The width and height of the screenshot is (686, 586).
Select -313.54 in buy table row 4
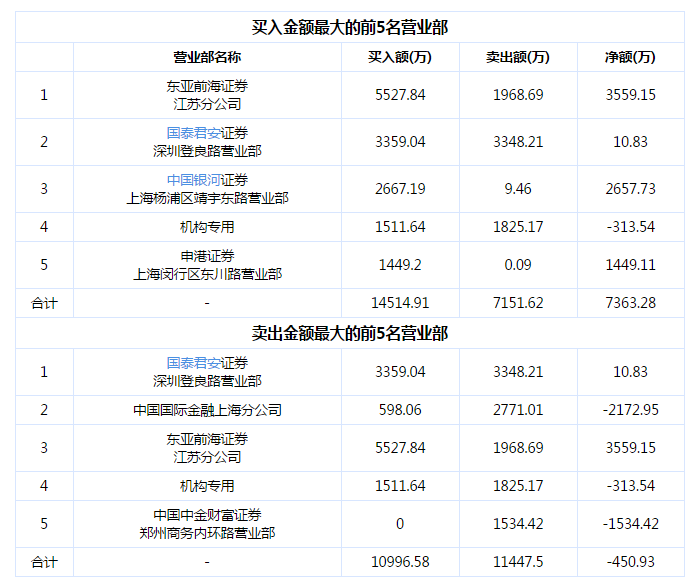click(630, 227)
